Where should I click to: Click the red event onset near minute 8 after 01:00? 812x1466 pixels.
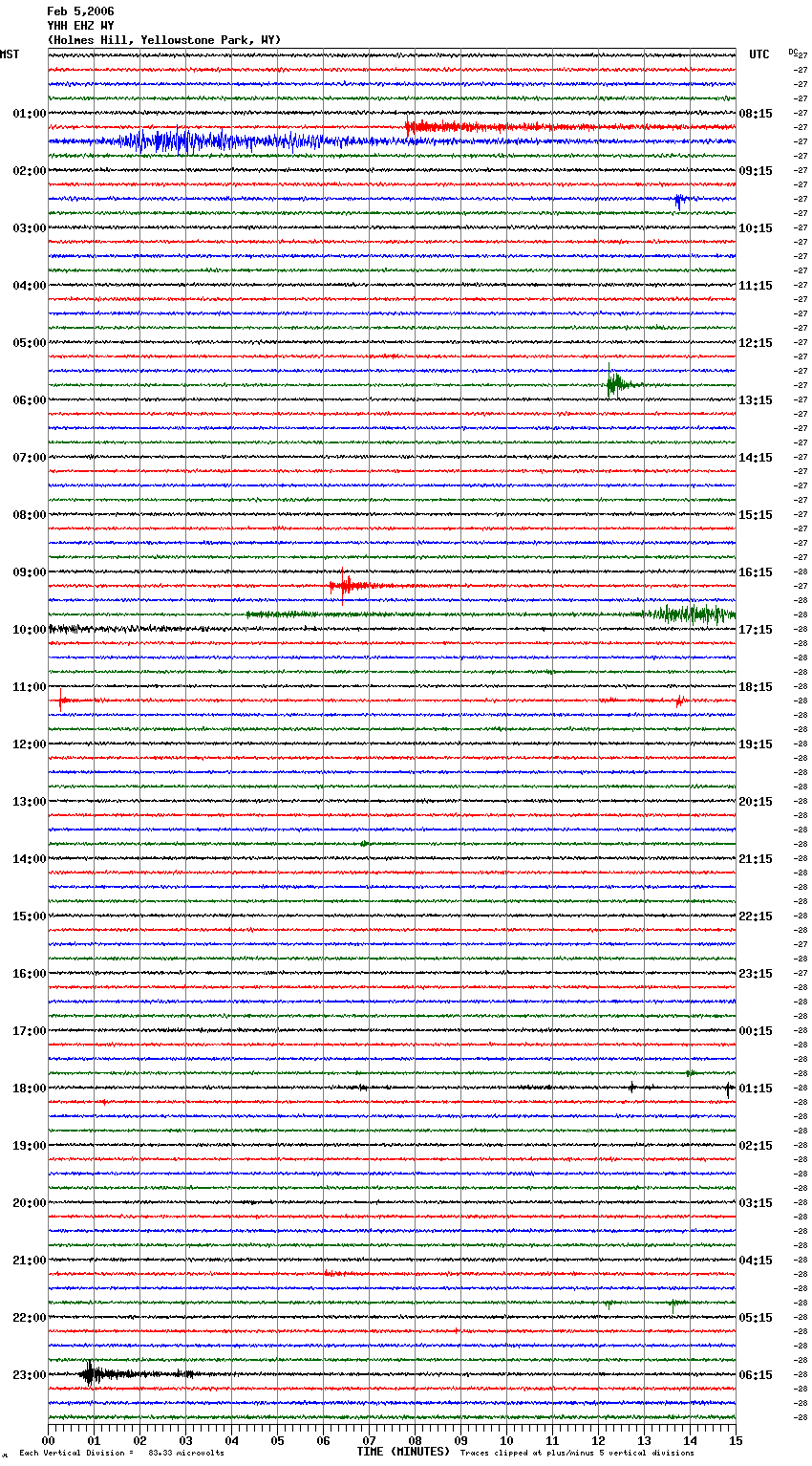(x=410, y=125)
